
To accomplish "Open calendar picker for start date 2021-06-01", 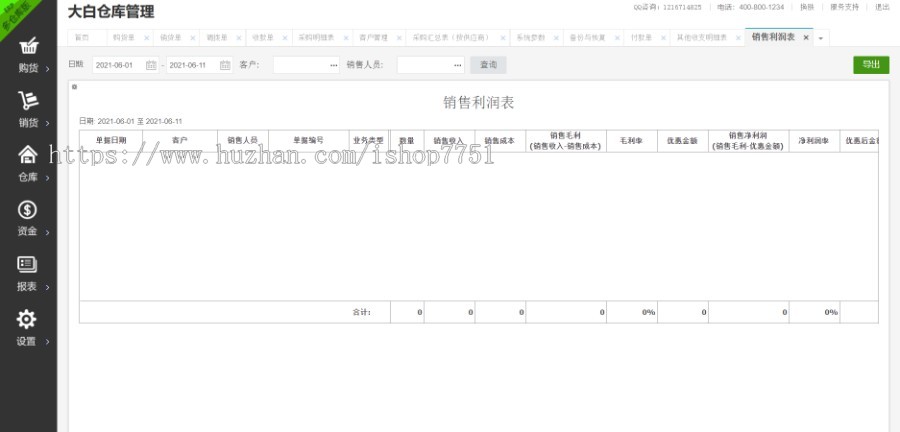I will coord(151,65).
